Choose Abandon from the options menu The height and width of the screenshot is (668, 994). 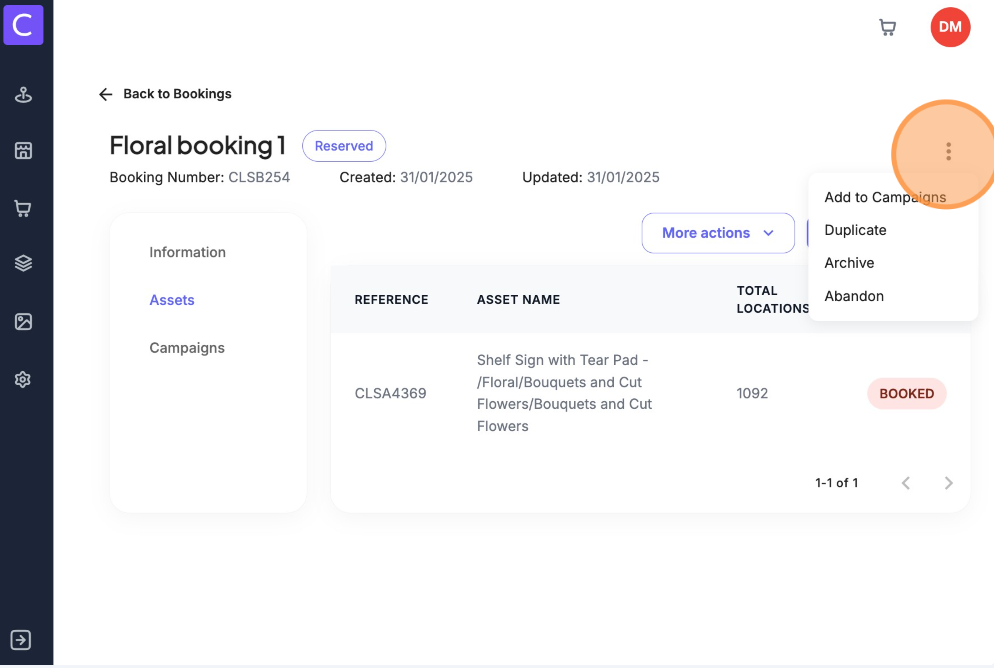(x=854, y=296)
